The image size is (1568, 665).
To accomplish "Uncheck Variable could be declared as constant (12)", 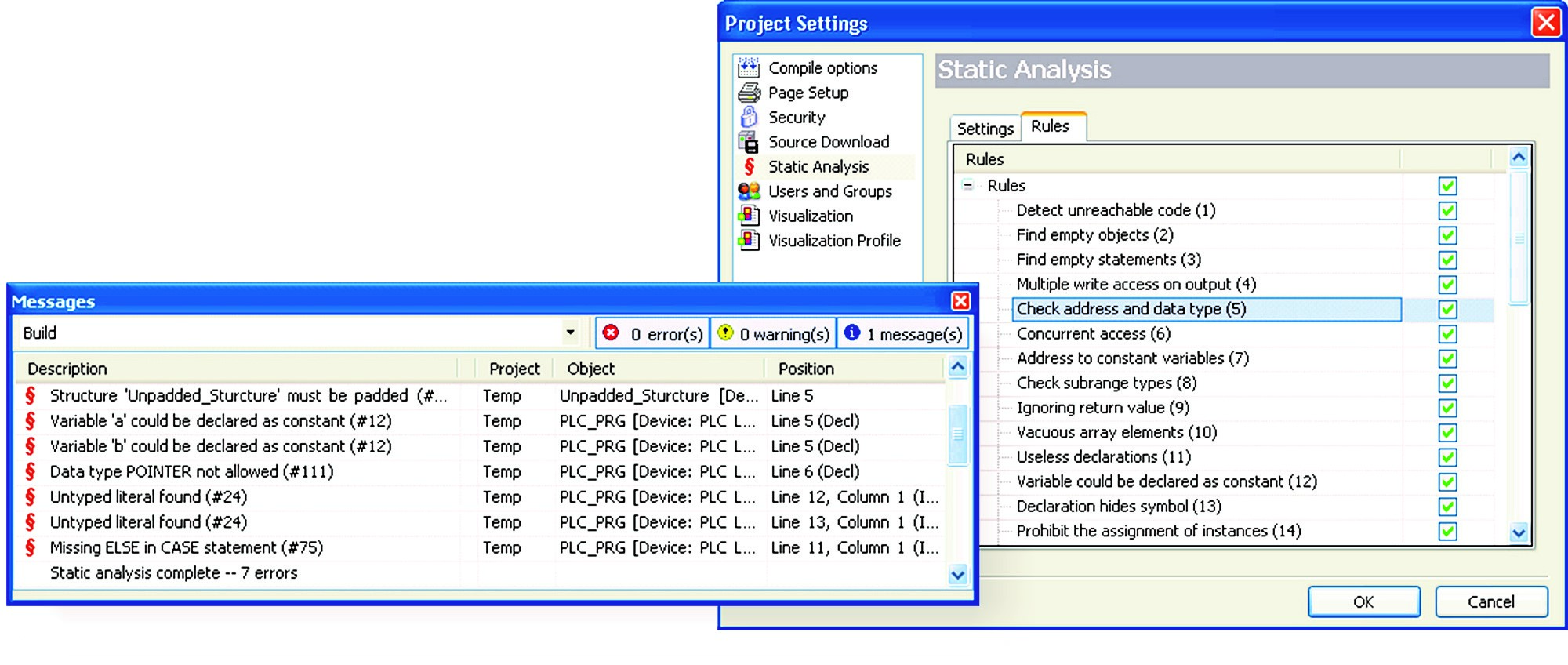I will 1447,482.
